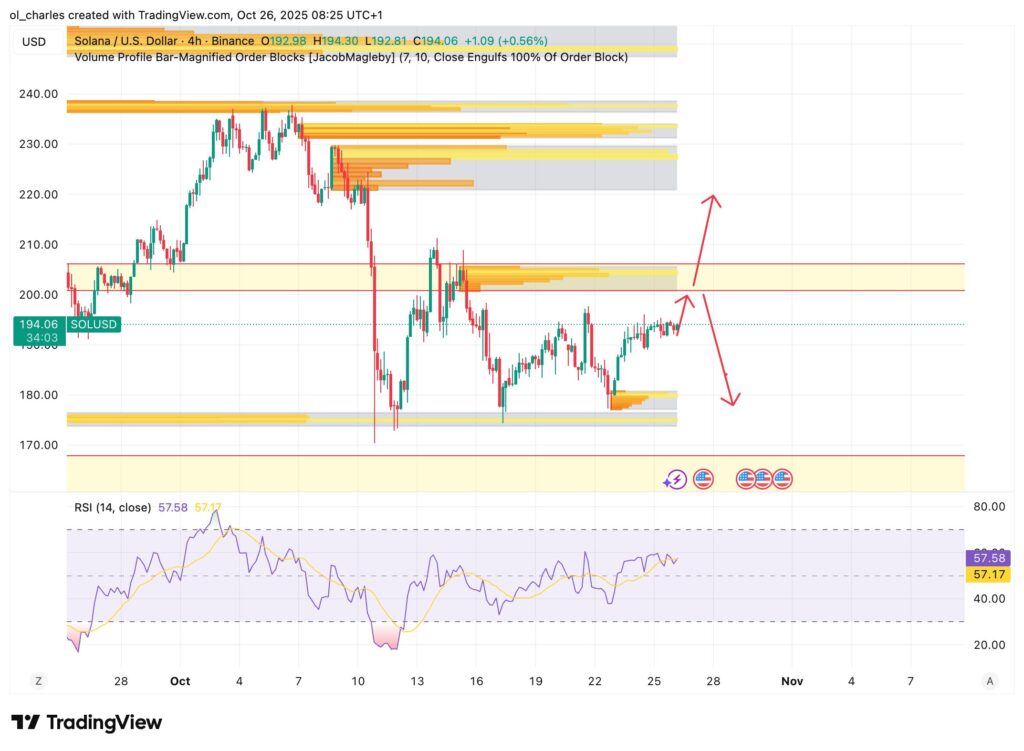The image size is (1024, 751).
Task: Click the Oct label on date axis
Action: [x=180, y=681]
